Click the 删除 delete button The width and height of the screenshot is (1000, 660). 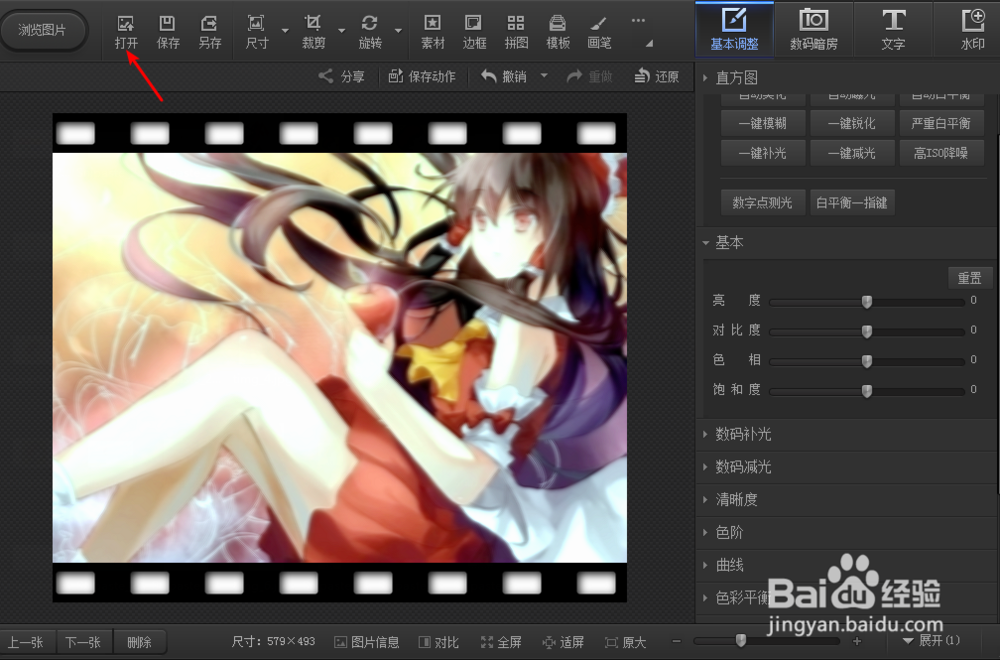point(140,642)
